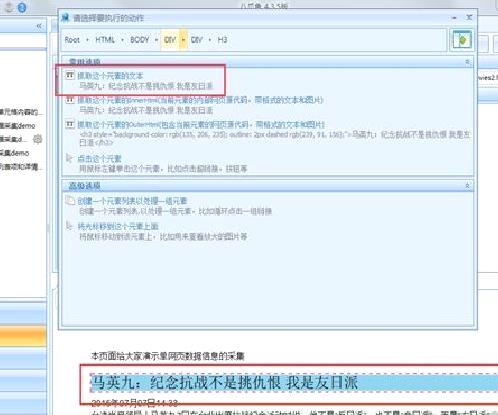Viewport: 498px width, 415px height.
Task: Click the text extraction icon in first option
Action: (70, 75)
